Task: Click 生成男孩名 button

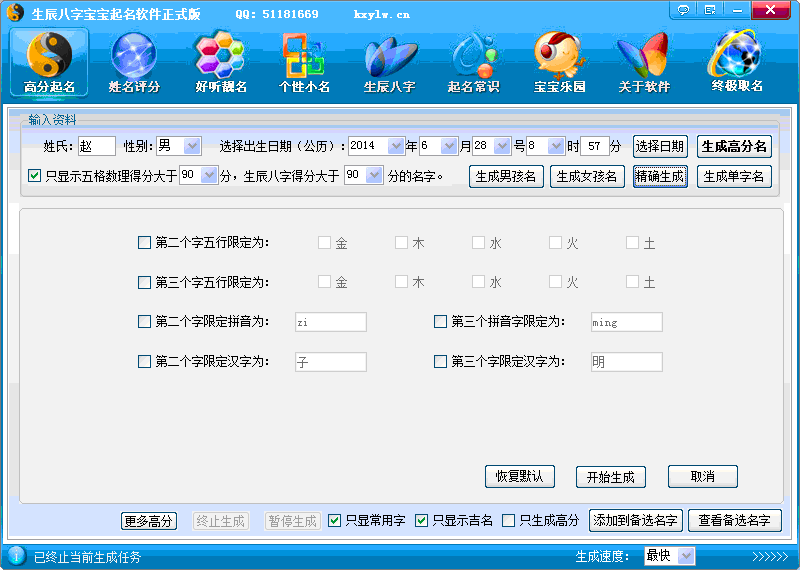Action: [506, 177]
